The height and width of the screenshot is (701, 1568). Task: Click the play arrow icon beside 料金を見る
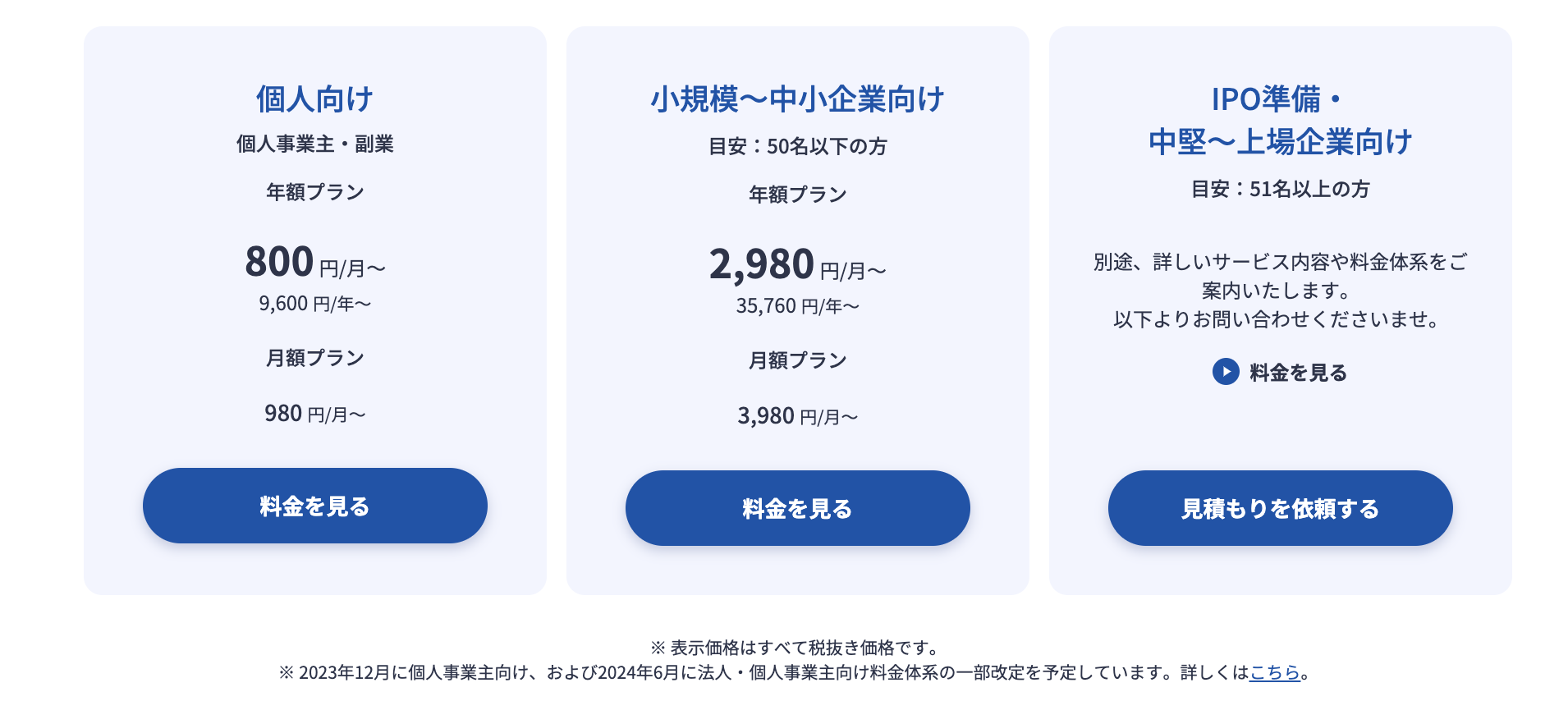[1226, 372]
